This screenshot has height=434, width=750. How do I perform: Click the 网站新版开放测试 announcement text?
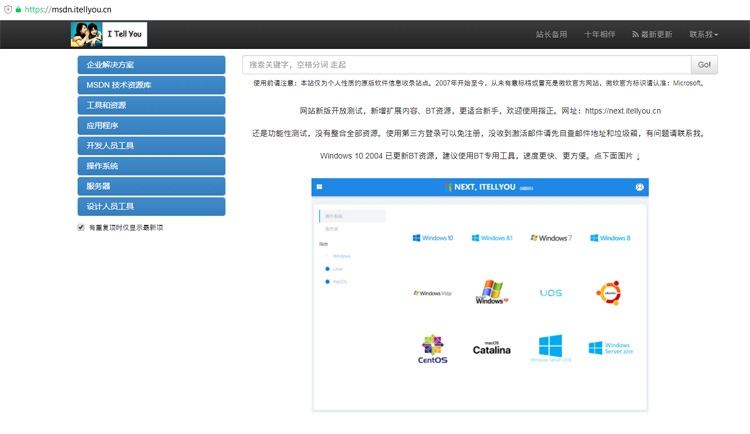[480, 111]
